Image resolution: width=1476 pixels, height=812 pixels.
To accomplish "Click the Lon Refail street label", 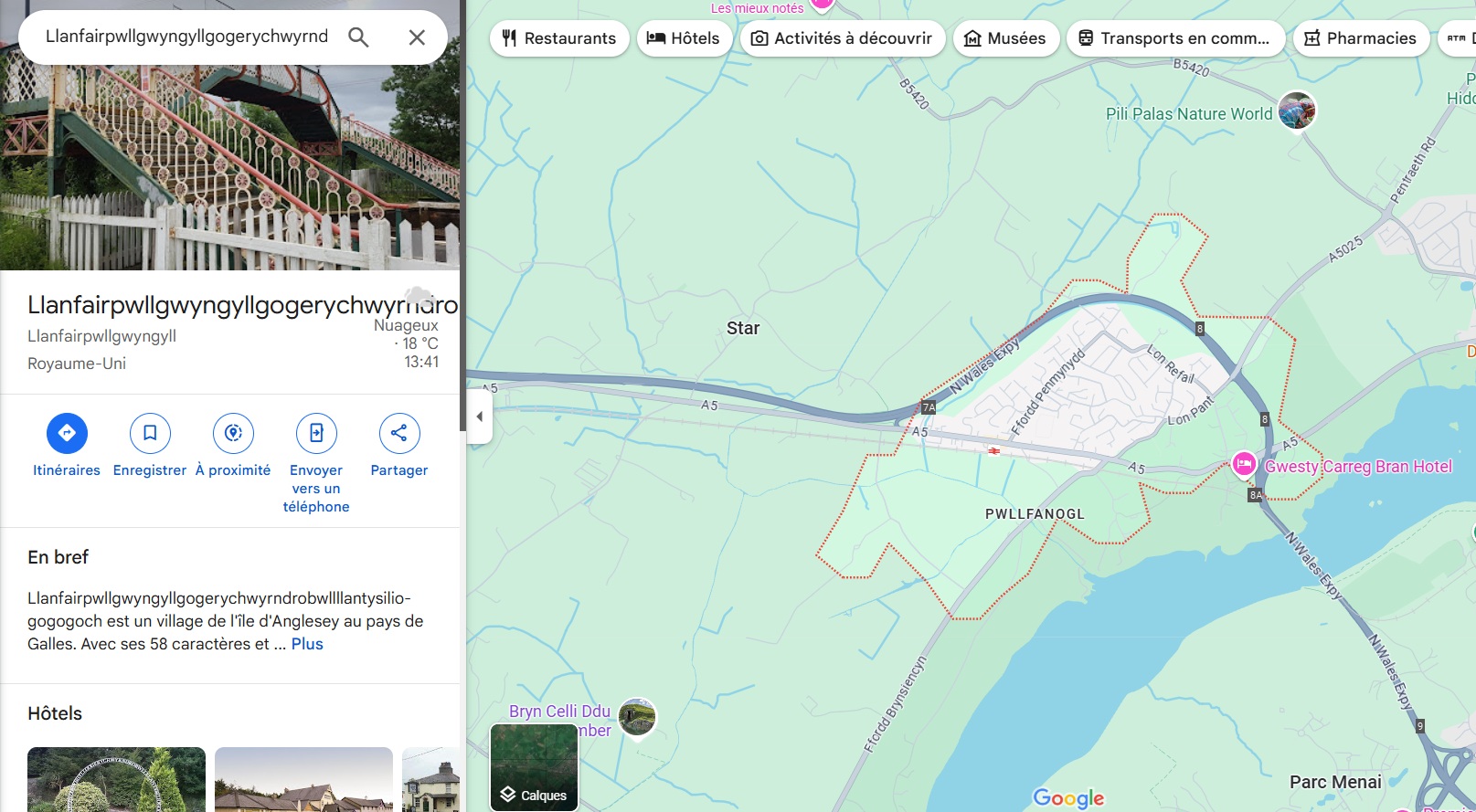I will (1171, 364).
